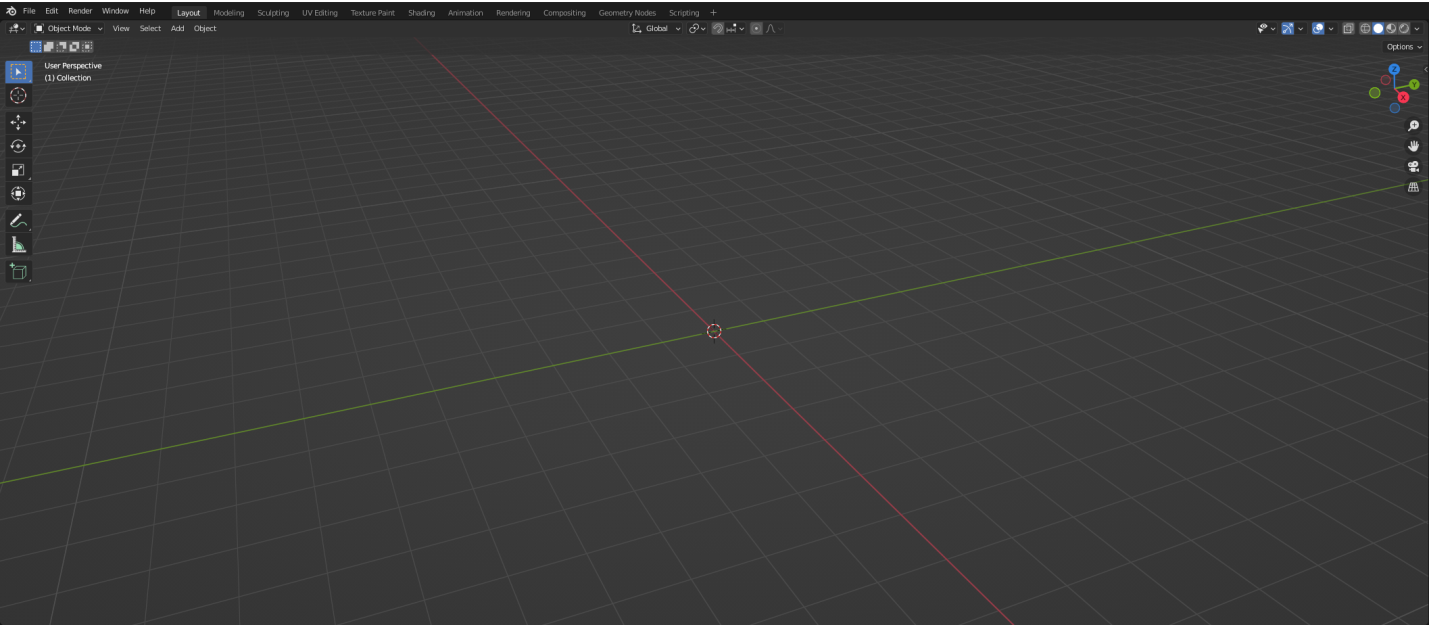This screenshot has width=1429, height=625.
Task: Set selection mode to intersect
Action: pyautogui.click(x=88, y=46)
